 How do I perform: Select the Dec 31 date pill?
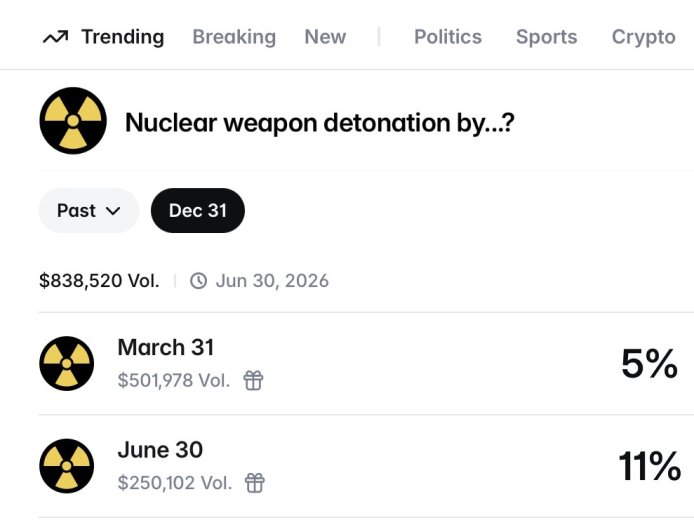point(197,211)
